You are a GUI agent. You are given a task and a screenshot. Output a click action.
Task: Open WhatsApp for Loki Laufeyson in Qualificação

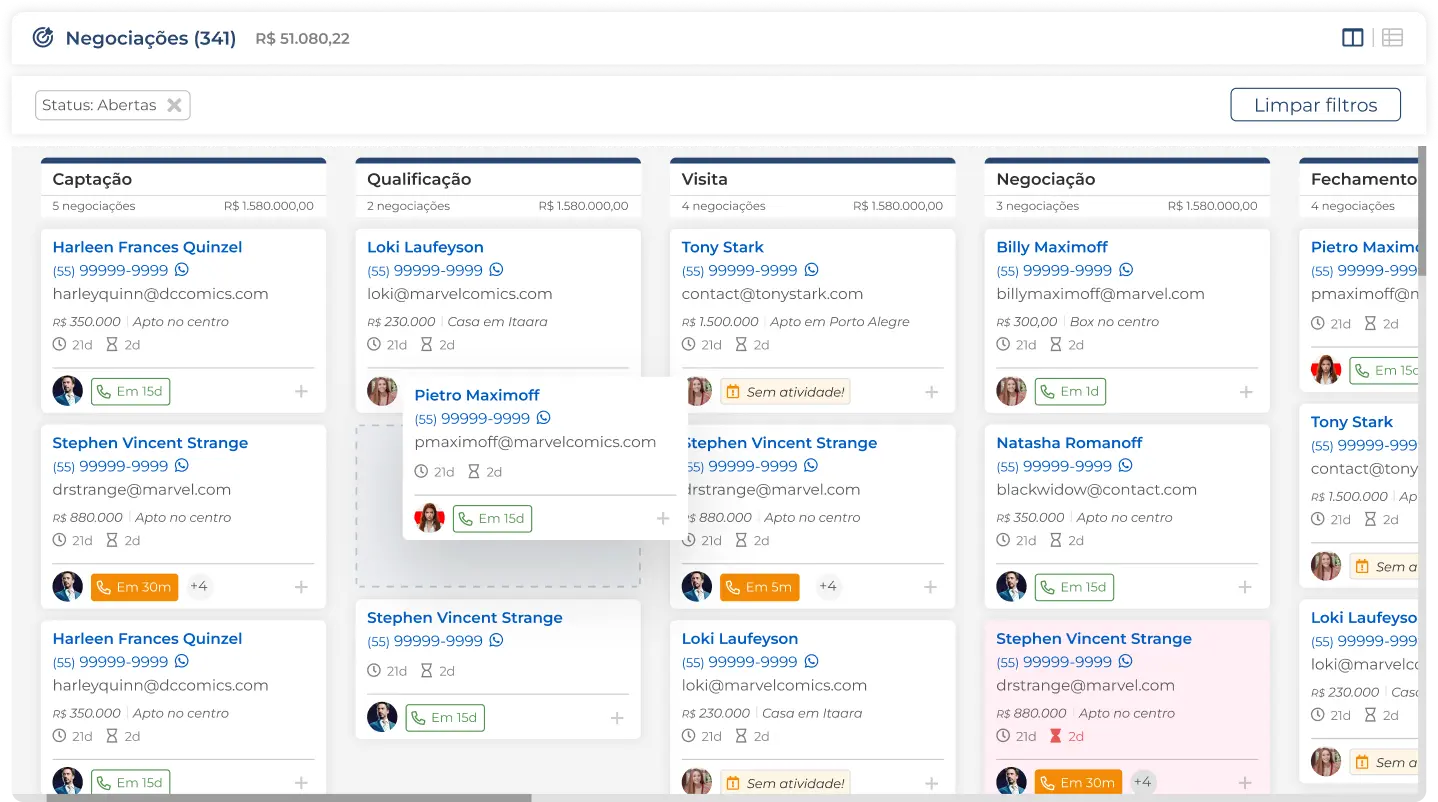496,270
